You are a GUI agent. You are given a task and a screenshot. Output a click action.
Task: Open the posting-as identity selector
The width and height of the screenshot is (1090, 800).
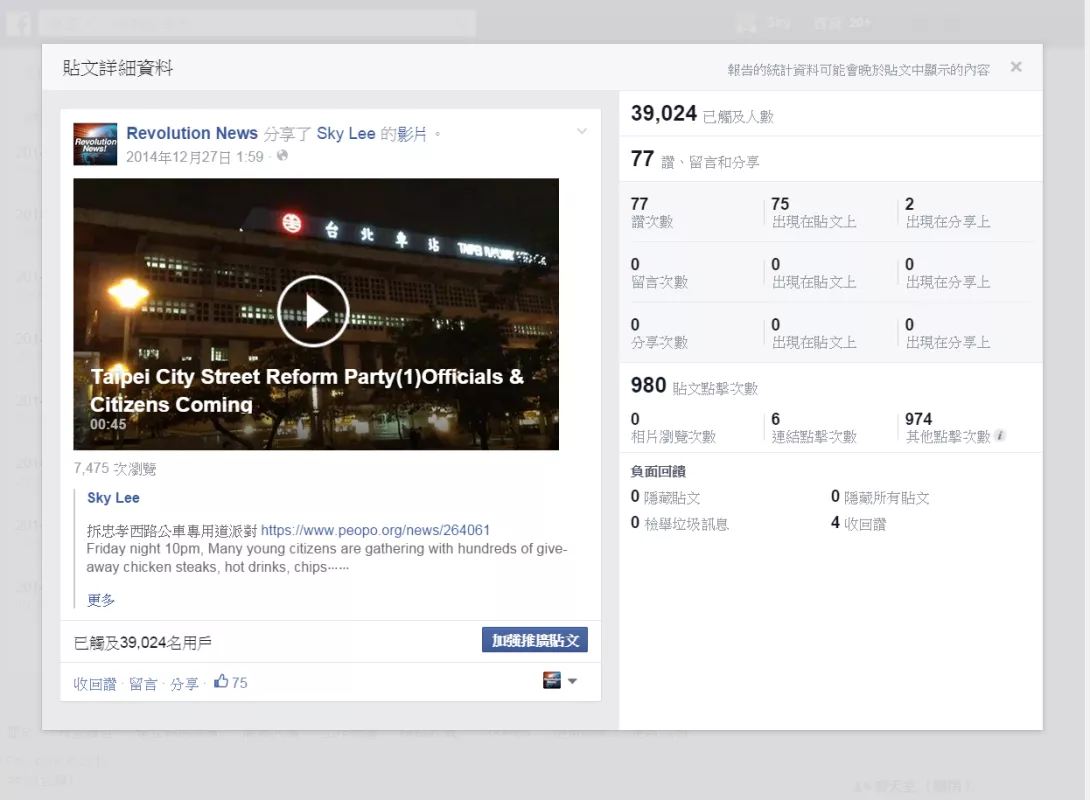pyautogui.click(x=560, y=680)
